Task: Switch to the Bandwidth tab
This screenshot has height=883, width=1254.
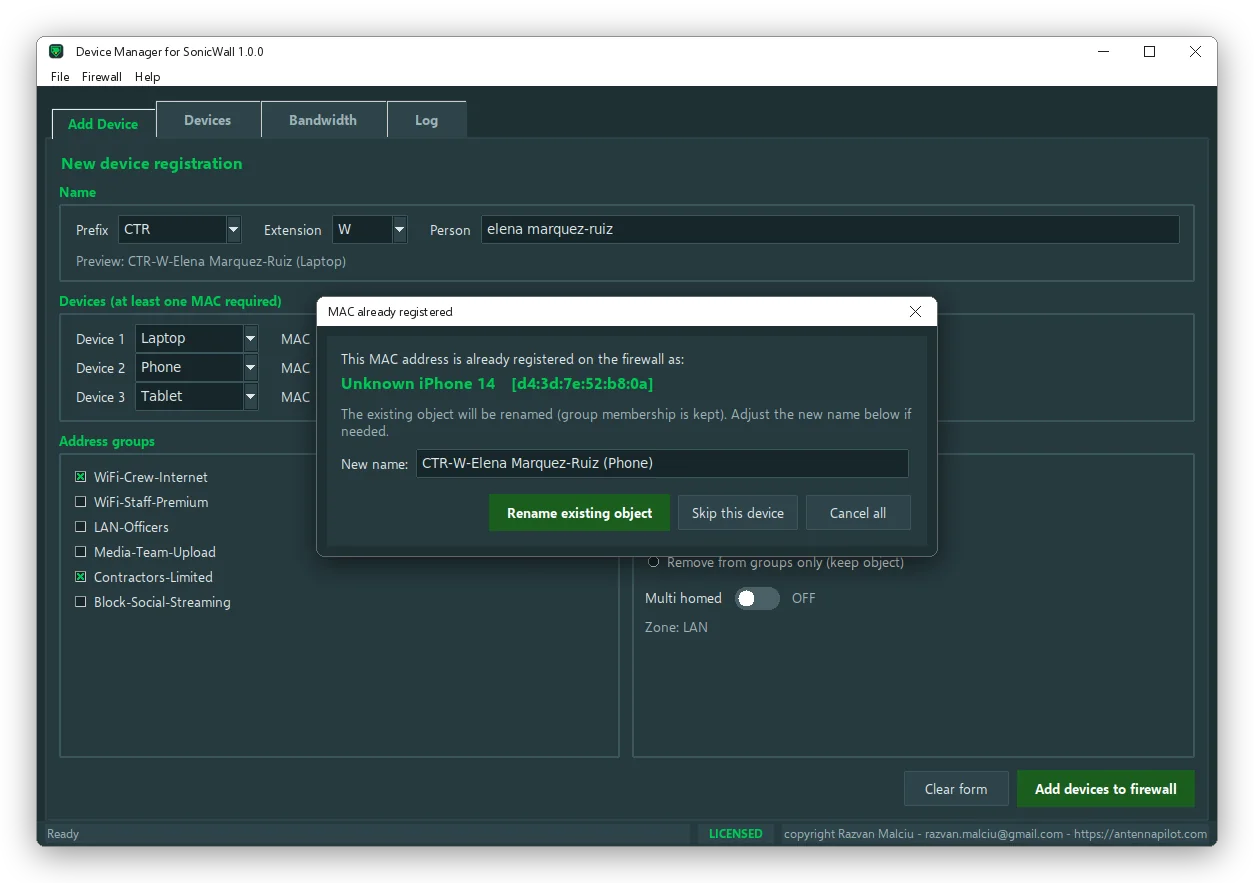Action: tap(323, 120)
